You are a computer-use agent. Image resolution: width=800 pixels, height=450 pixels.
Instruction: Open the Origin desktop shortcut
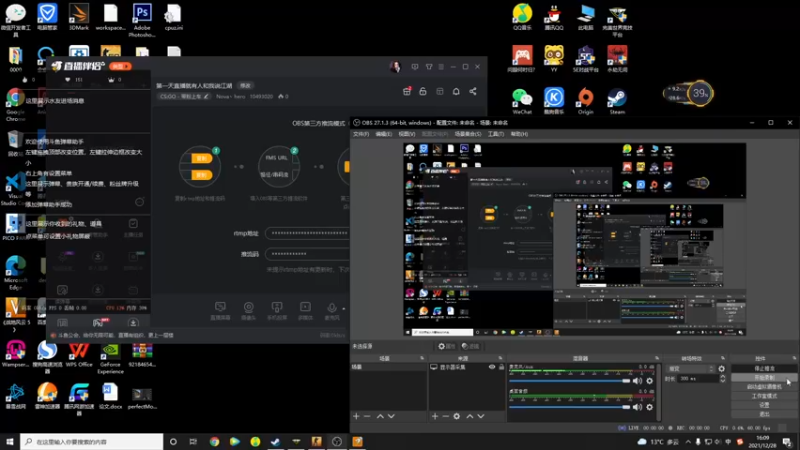[x=585, y=101]
